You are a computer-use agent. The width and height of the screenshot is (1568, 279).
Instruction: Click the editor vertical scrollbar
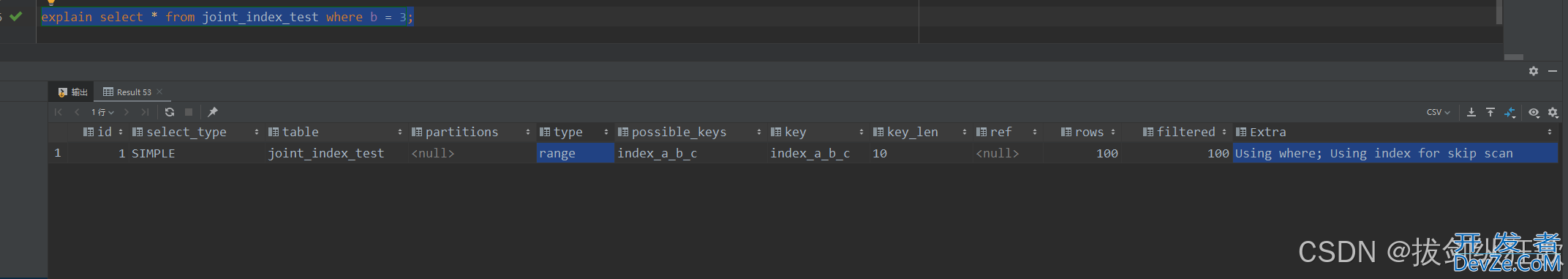(x=1499, y=12)
